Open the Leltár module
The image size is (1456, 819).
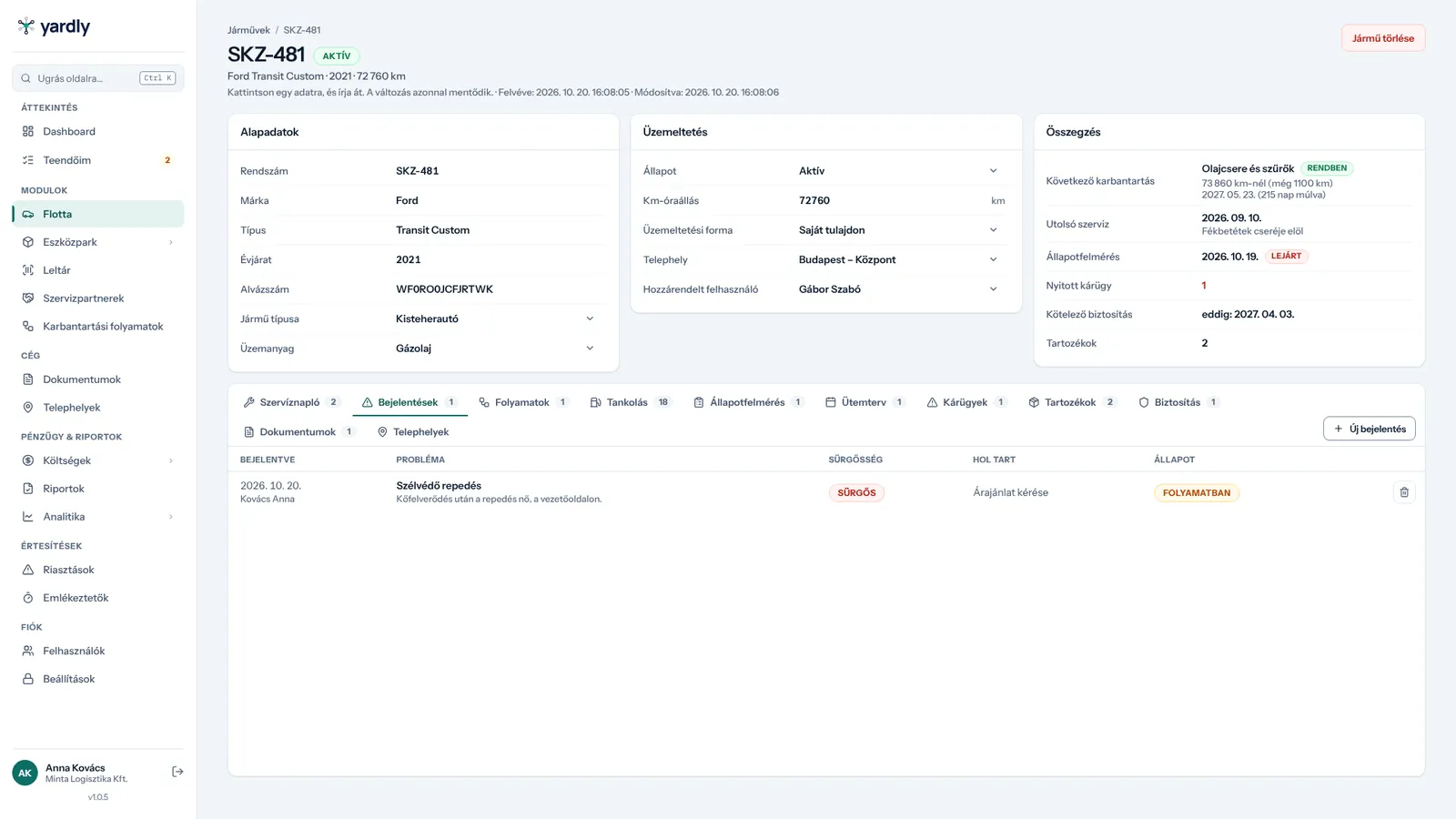click(98, 270)
